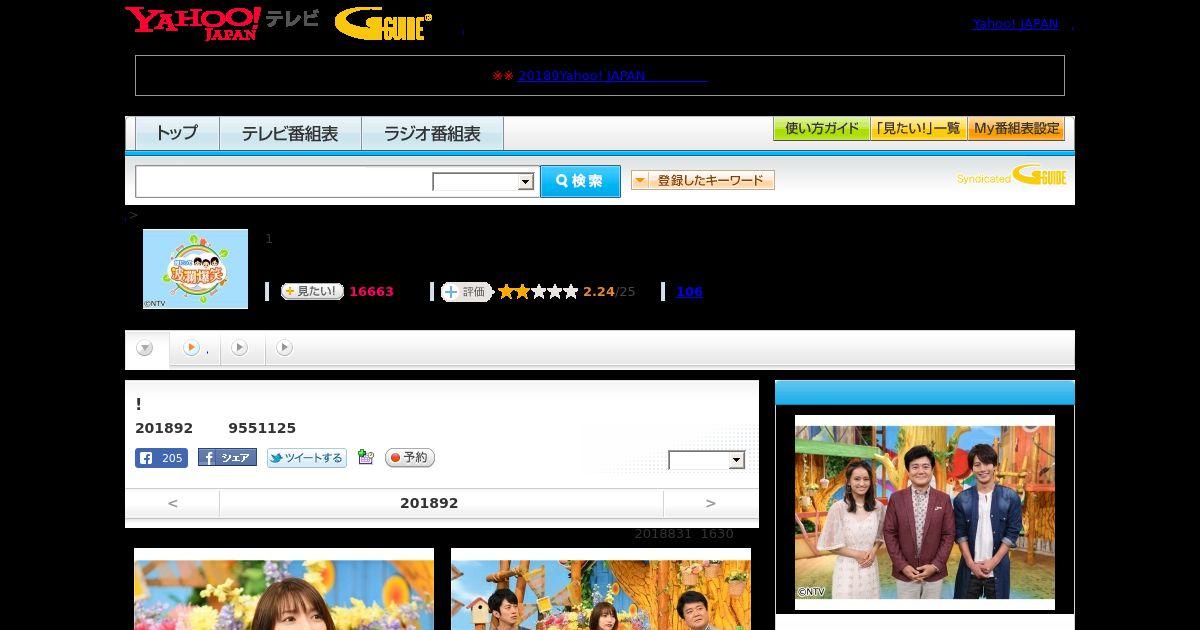Click the Facebook like count 205 button
The image size is (1200, 630).
[x=161, y=458]
